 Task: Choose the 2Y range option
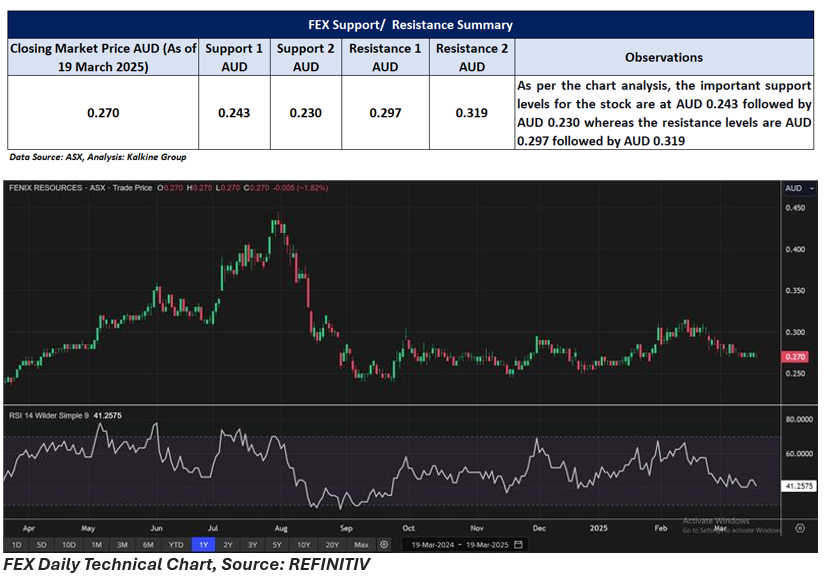click(x=228, y=545)
